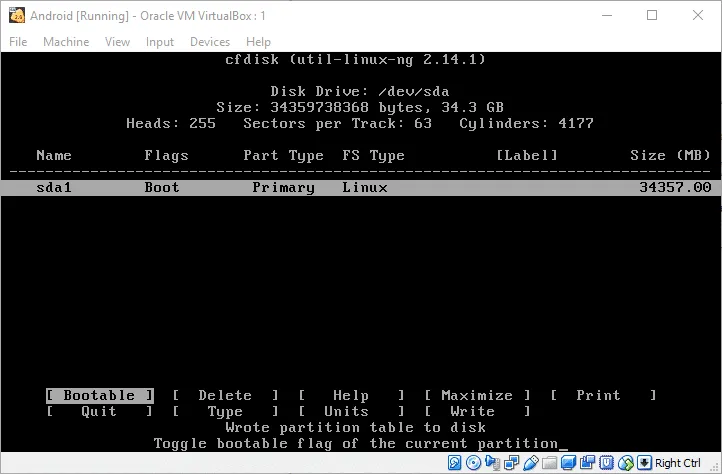
Task: Click the keyboard capture arrow icon
Action: (643, 462)
